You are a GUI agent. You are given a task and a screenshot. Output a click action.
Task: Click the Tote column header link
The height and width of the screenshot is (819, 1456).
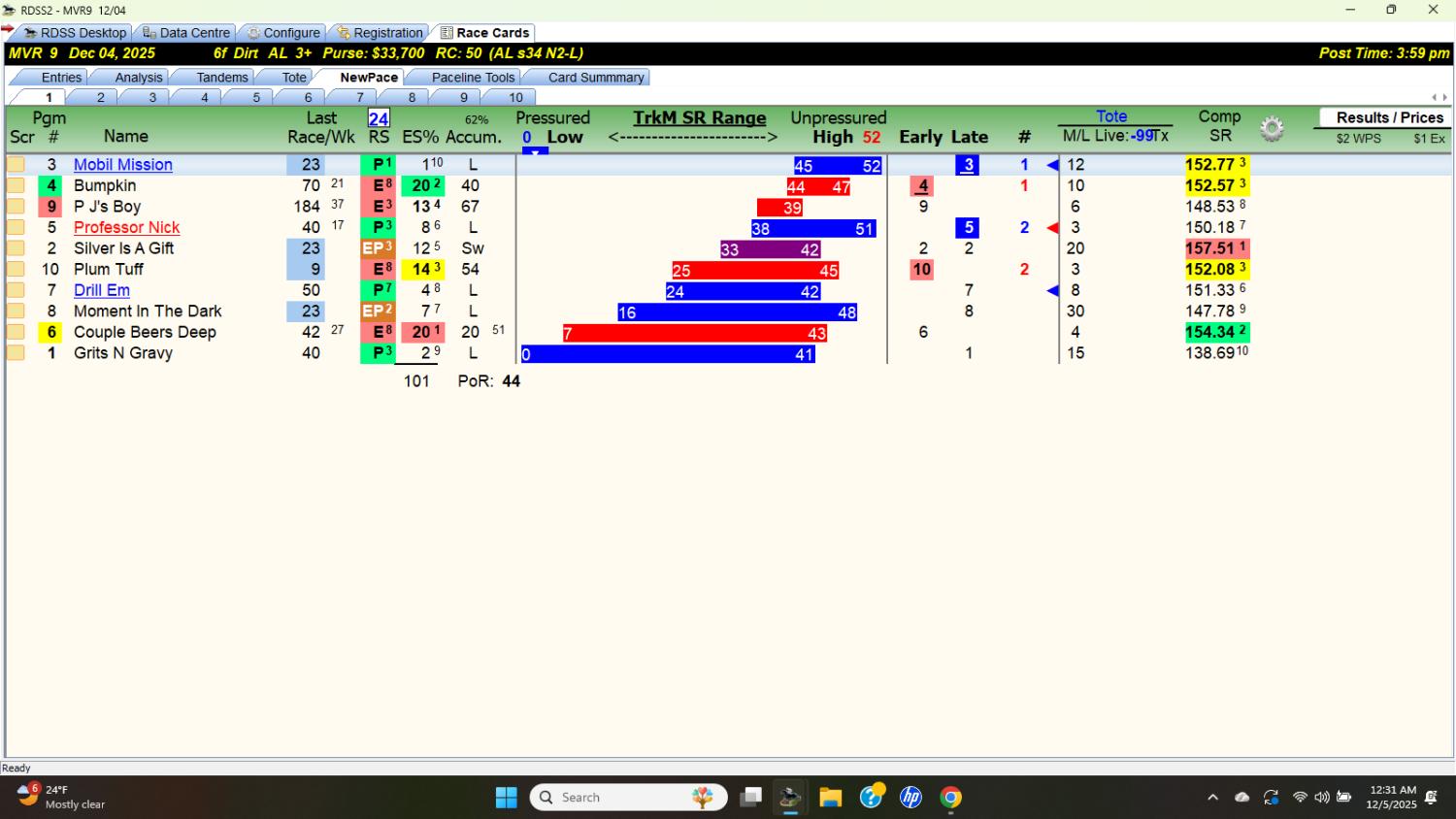pyautogui.click(x=1111, y=116)
